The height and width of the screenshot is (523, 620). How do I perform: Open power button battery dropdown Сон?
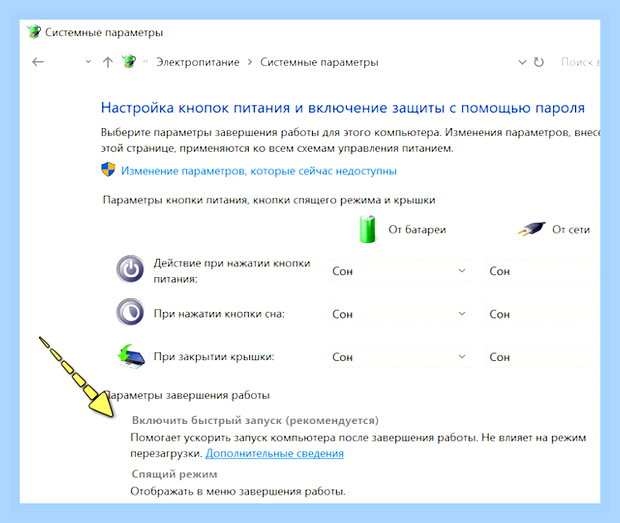click(399, 271)
